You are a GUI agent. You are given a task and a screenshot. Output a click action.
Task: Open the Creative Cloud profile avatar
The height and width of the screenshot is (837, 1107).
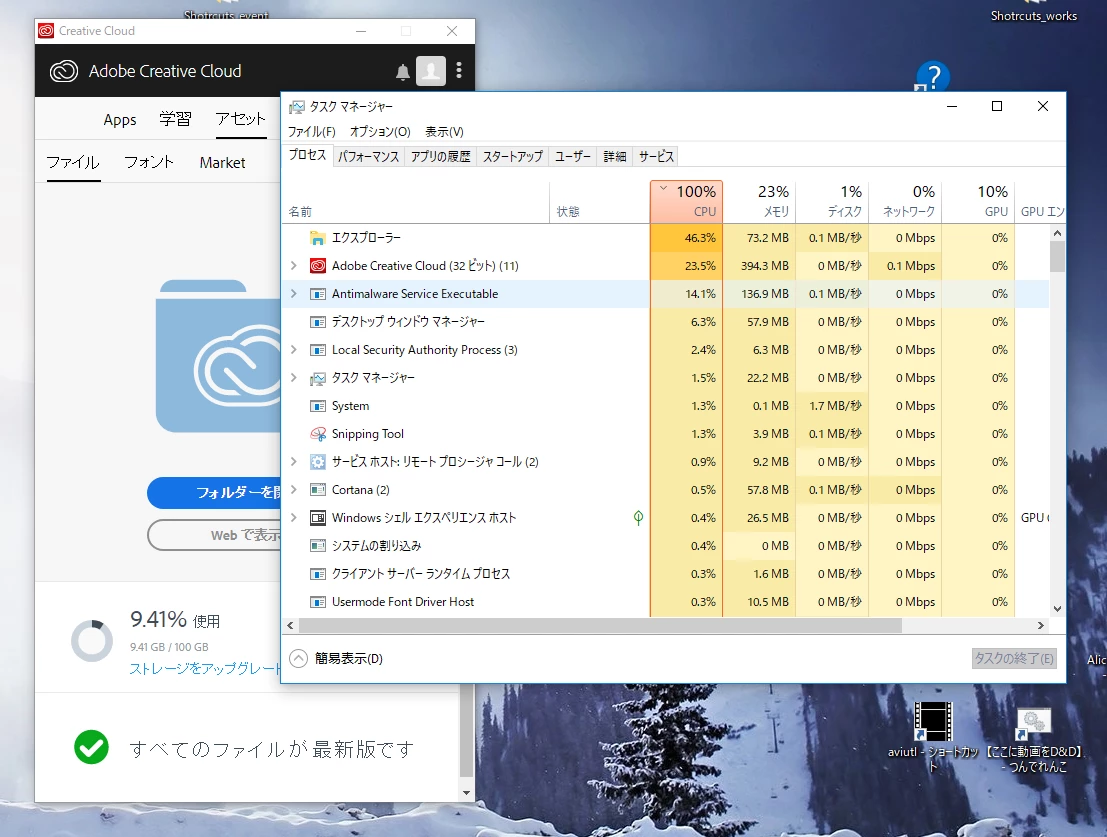tap(431, 71)
